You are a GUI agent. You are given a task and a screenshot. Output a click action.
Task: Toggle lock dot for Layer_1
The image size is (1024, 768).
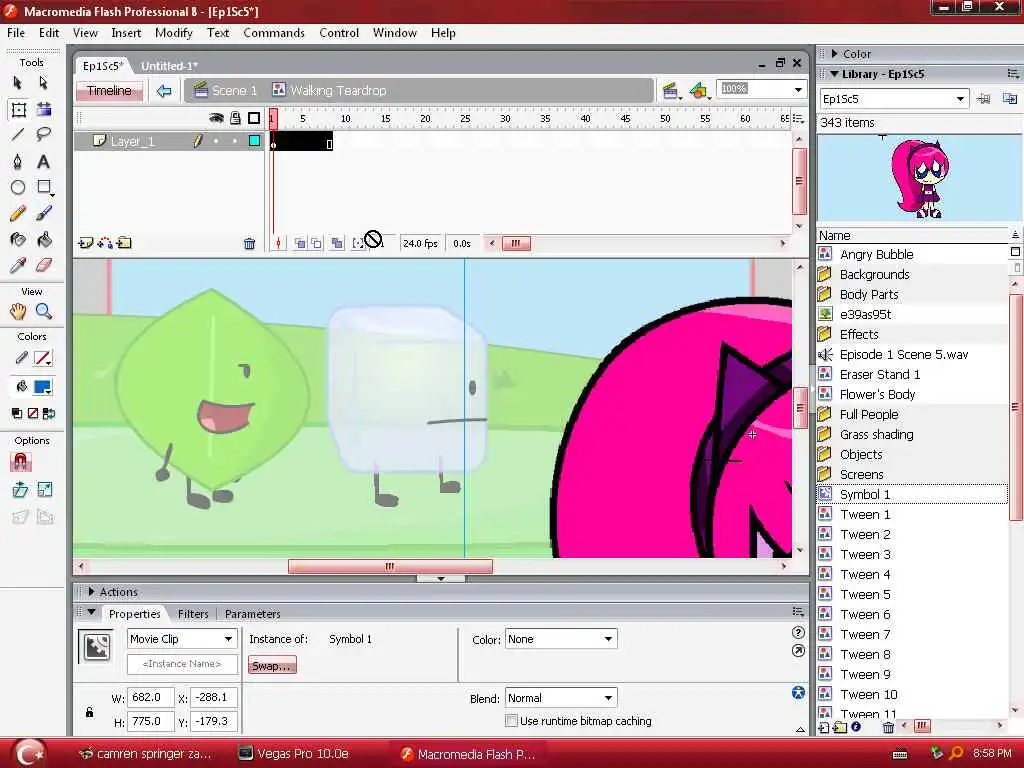tap(235, 141)
